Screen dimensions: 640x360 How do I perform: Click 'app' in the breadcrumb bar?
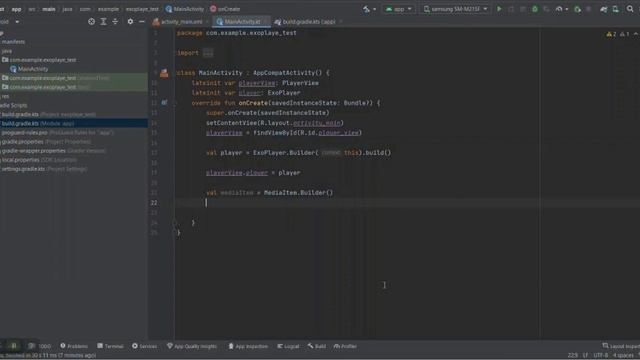(16, 9)
